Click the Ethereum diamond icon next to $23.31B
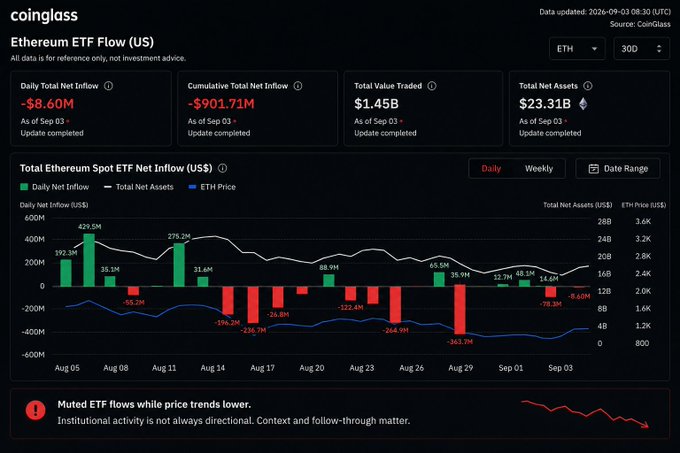 pyautogui.click(x=583, y=104)
